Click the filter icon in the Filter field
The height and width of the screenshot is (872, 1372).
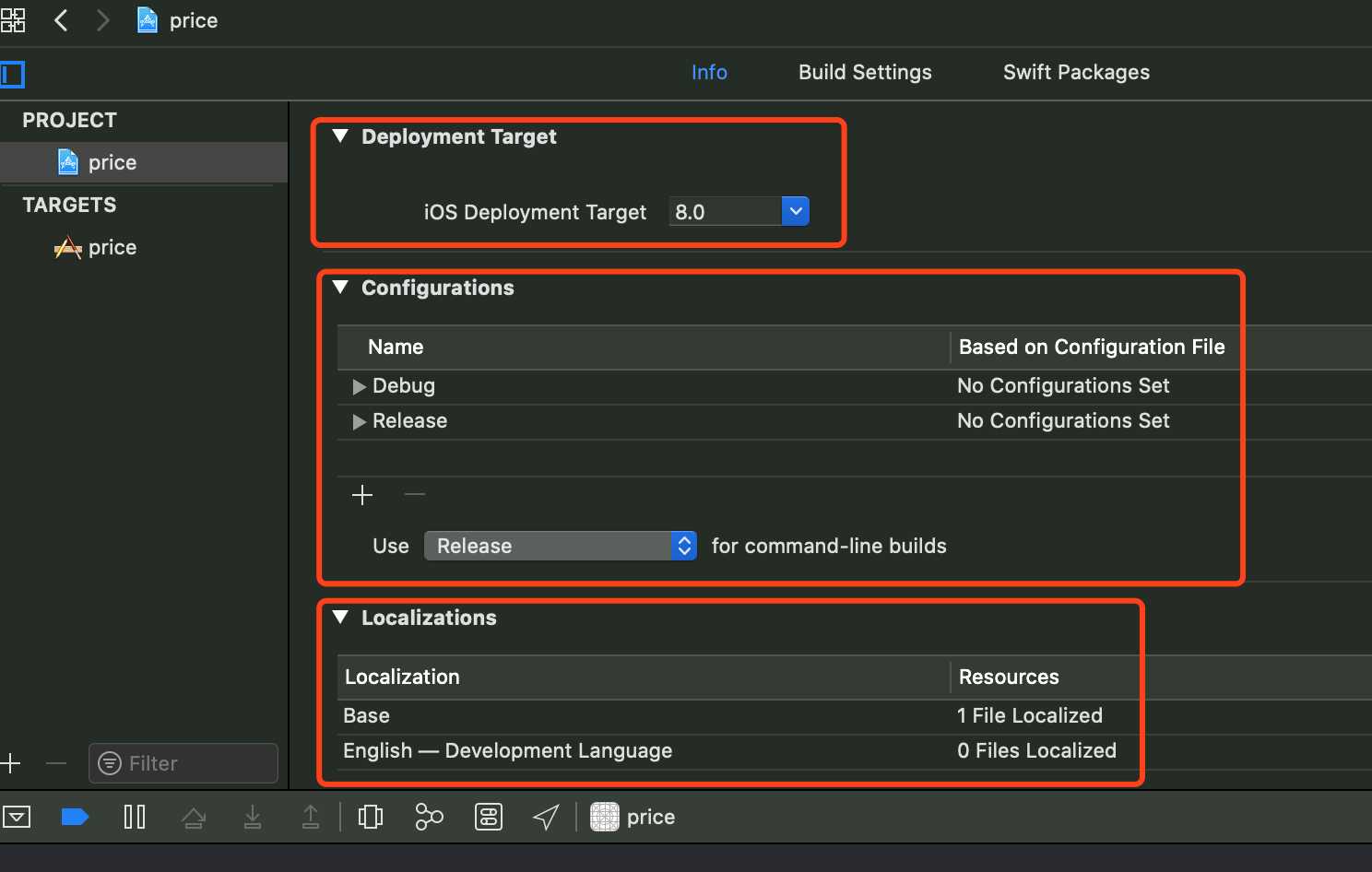point(110,763)
